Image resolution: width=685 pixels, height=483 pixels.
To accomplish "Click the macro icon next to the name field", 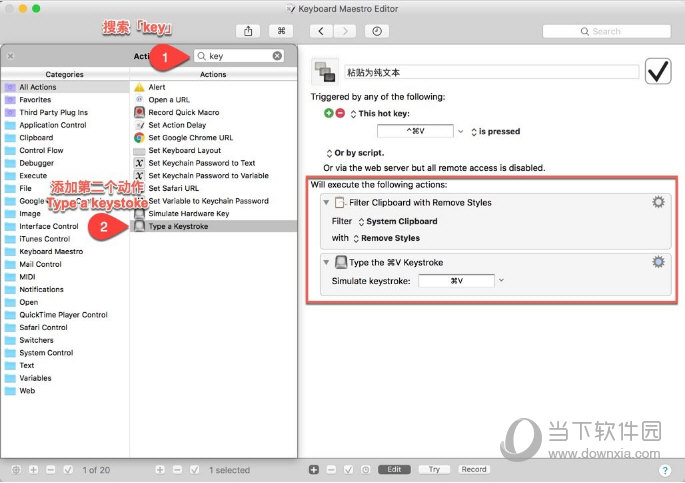I will click(325, 71).
